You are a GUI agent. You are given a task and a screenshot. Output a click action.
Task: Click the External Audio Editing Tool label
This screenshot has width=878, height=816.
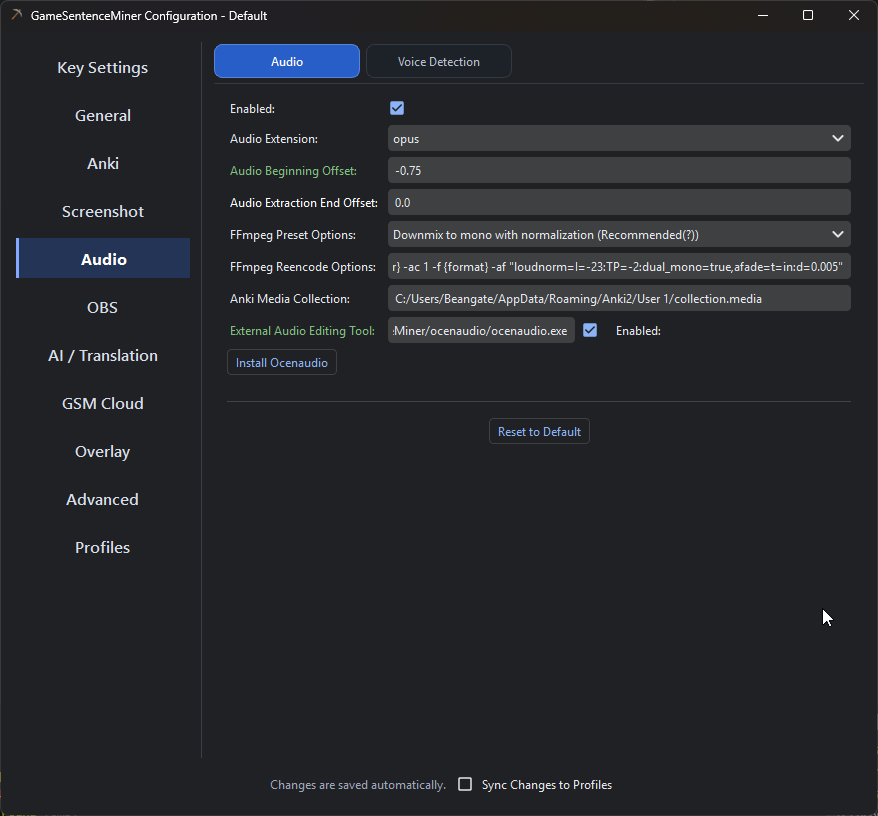[302, 331]
